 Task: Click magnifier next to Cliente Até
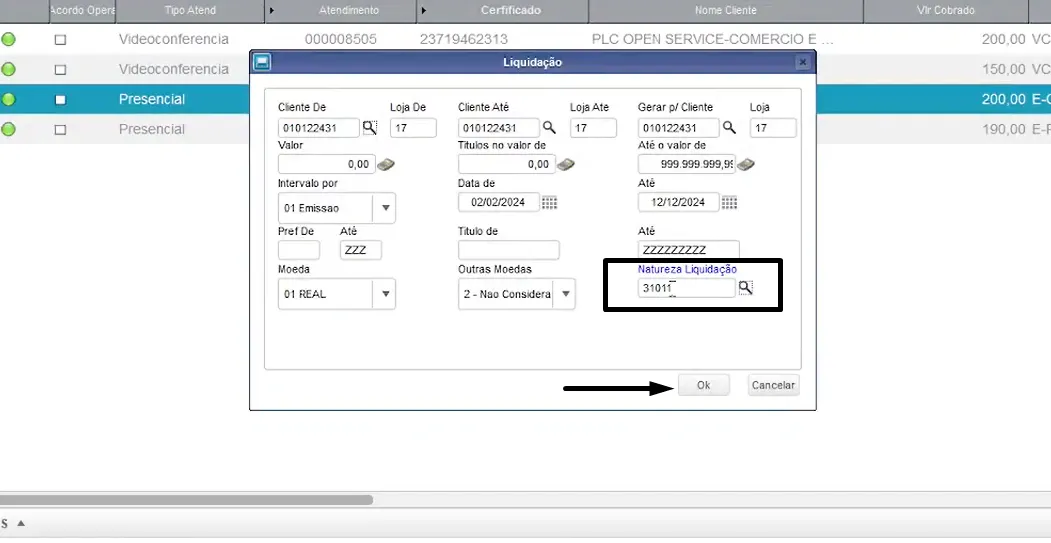(549, 127)
